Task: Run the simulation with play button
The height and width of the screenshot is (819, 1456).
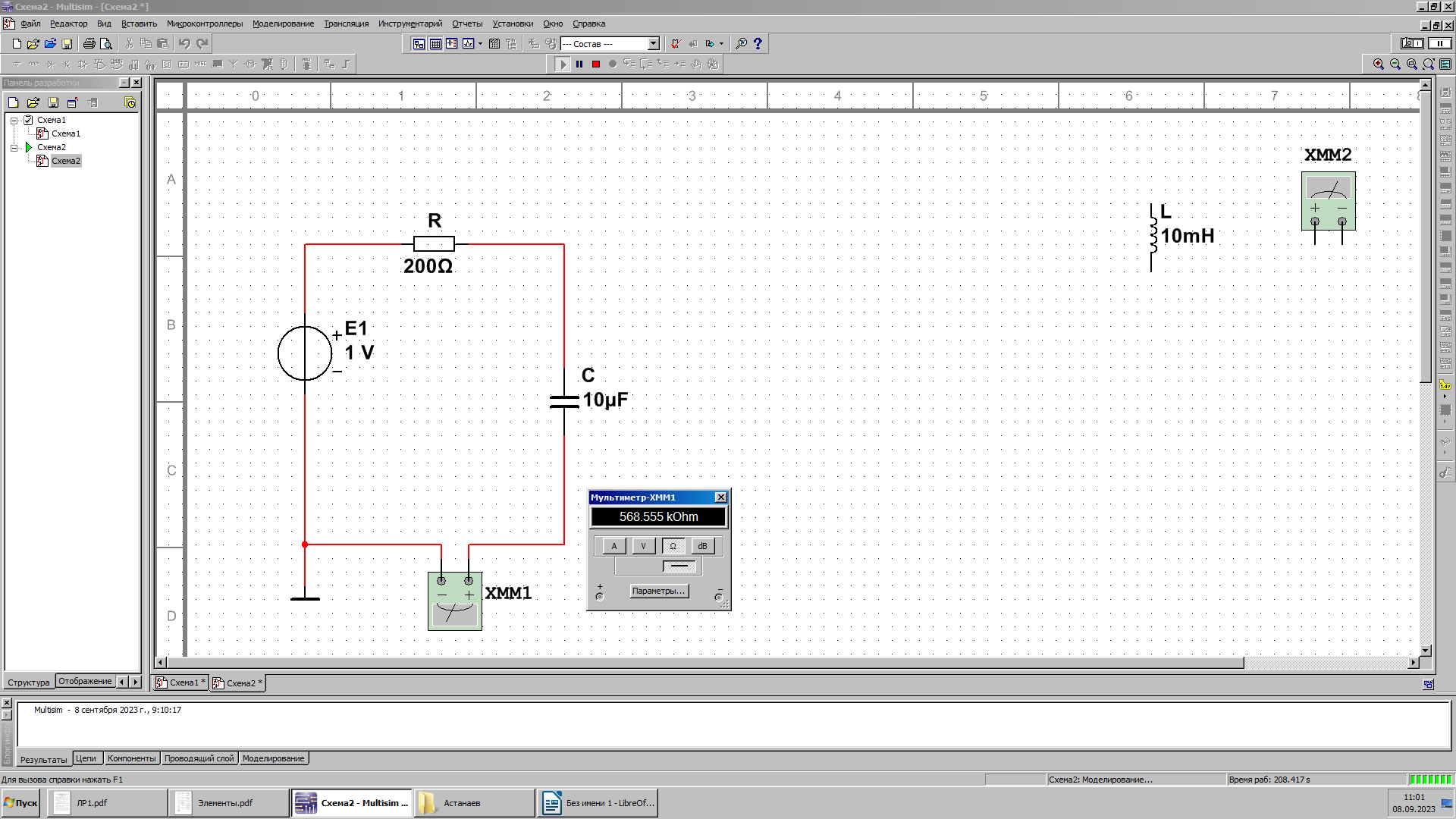Action: coord(563,64)
